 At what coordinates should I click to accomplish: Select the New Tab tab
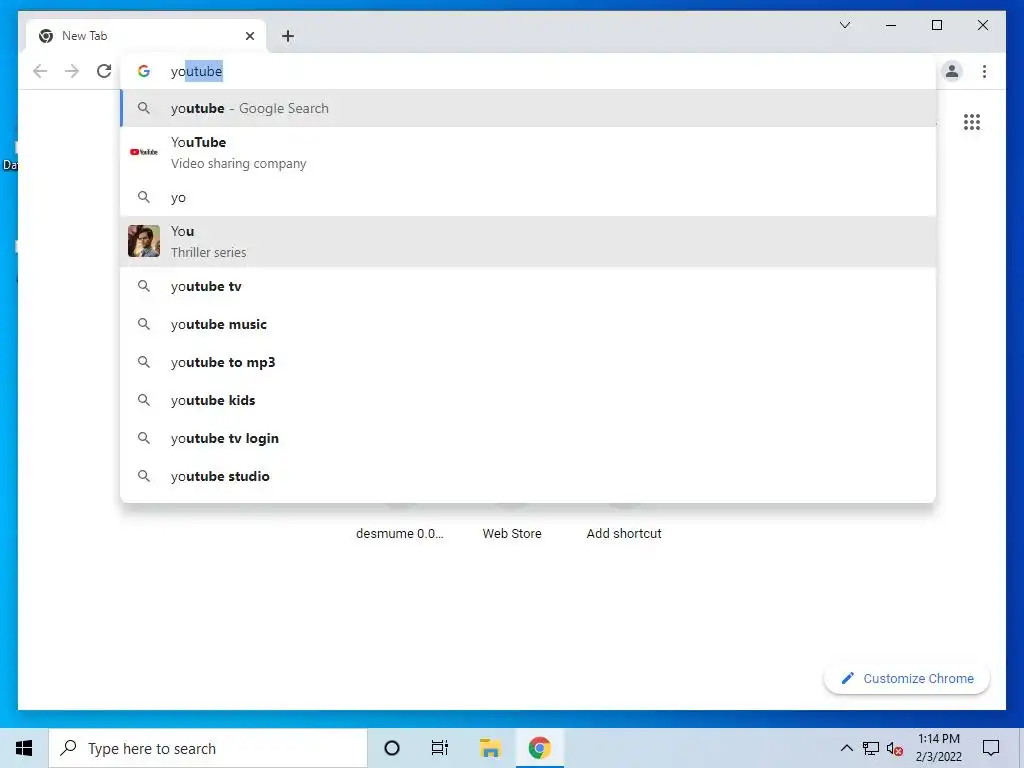pos(146,36)
